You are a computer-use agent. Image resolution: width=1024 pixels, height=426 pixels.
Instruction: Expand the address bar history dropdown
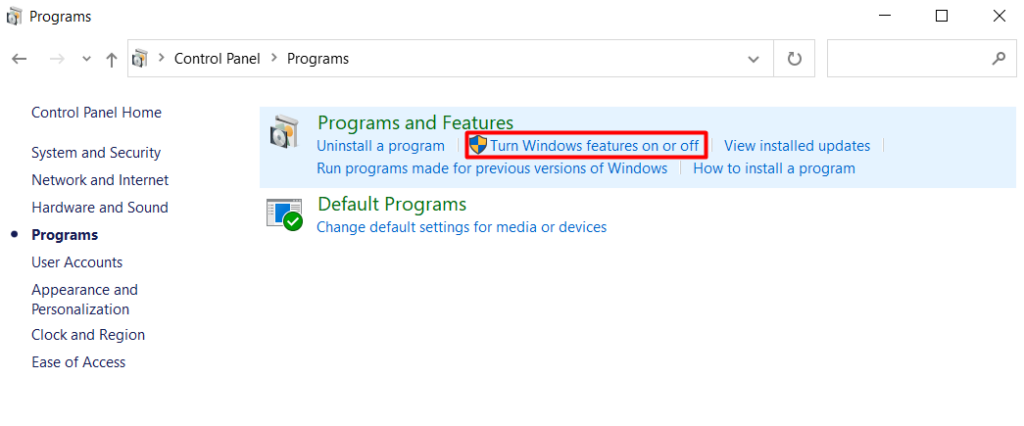pos(754,59)
